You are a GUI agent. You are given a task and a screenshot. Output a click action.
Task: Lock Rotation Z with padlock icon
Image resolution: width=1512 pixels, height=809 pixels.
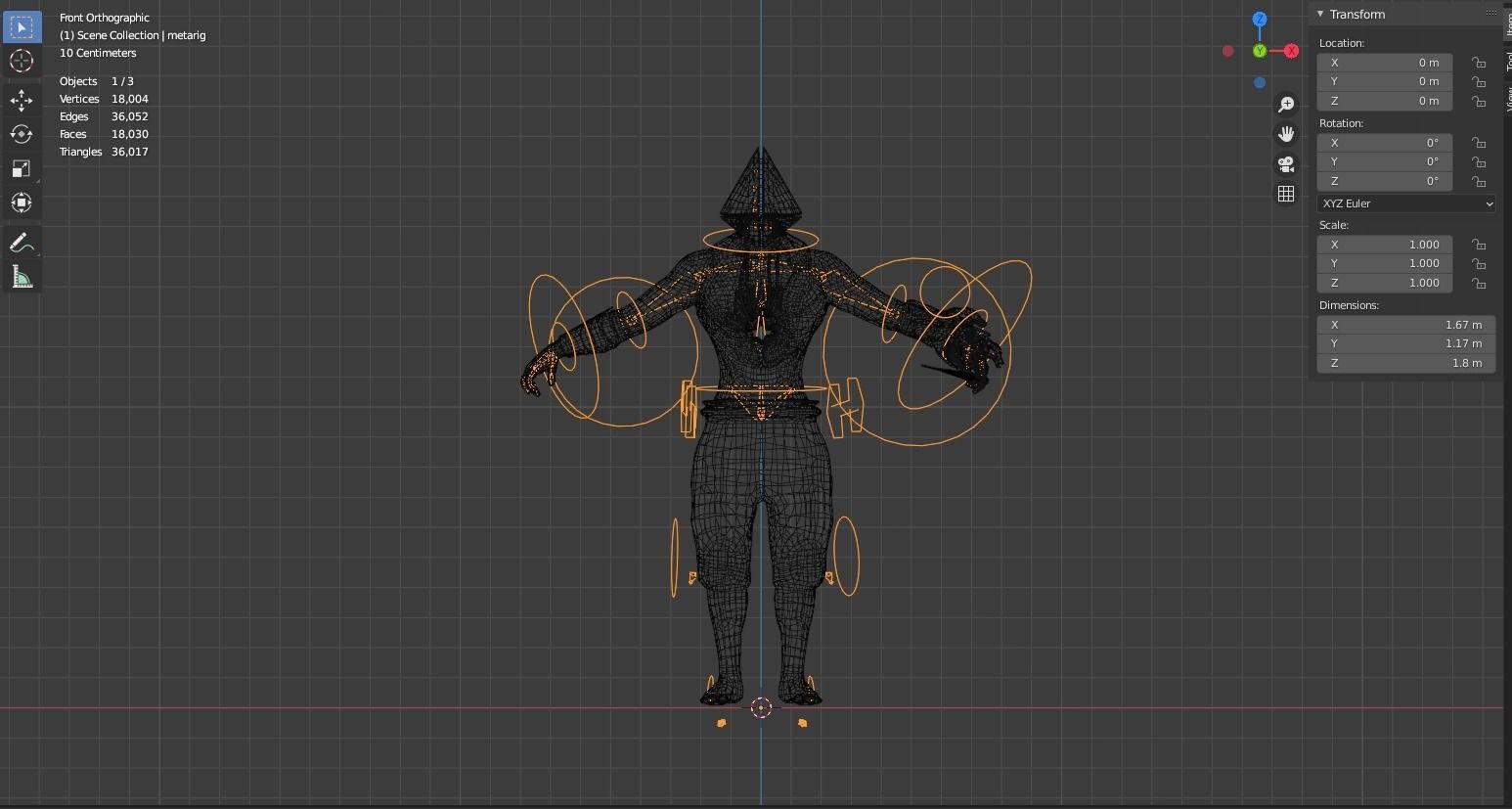[1479, 181]
